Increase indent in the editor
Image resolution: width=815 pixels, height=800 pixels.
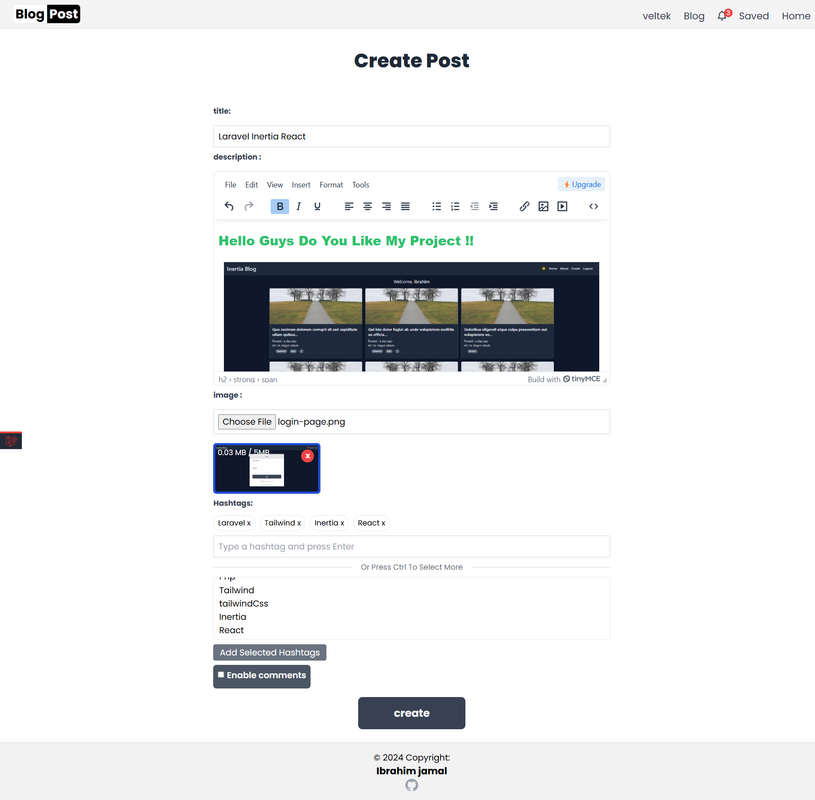point(493,206)
